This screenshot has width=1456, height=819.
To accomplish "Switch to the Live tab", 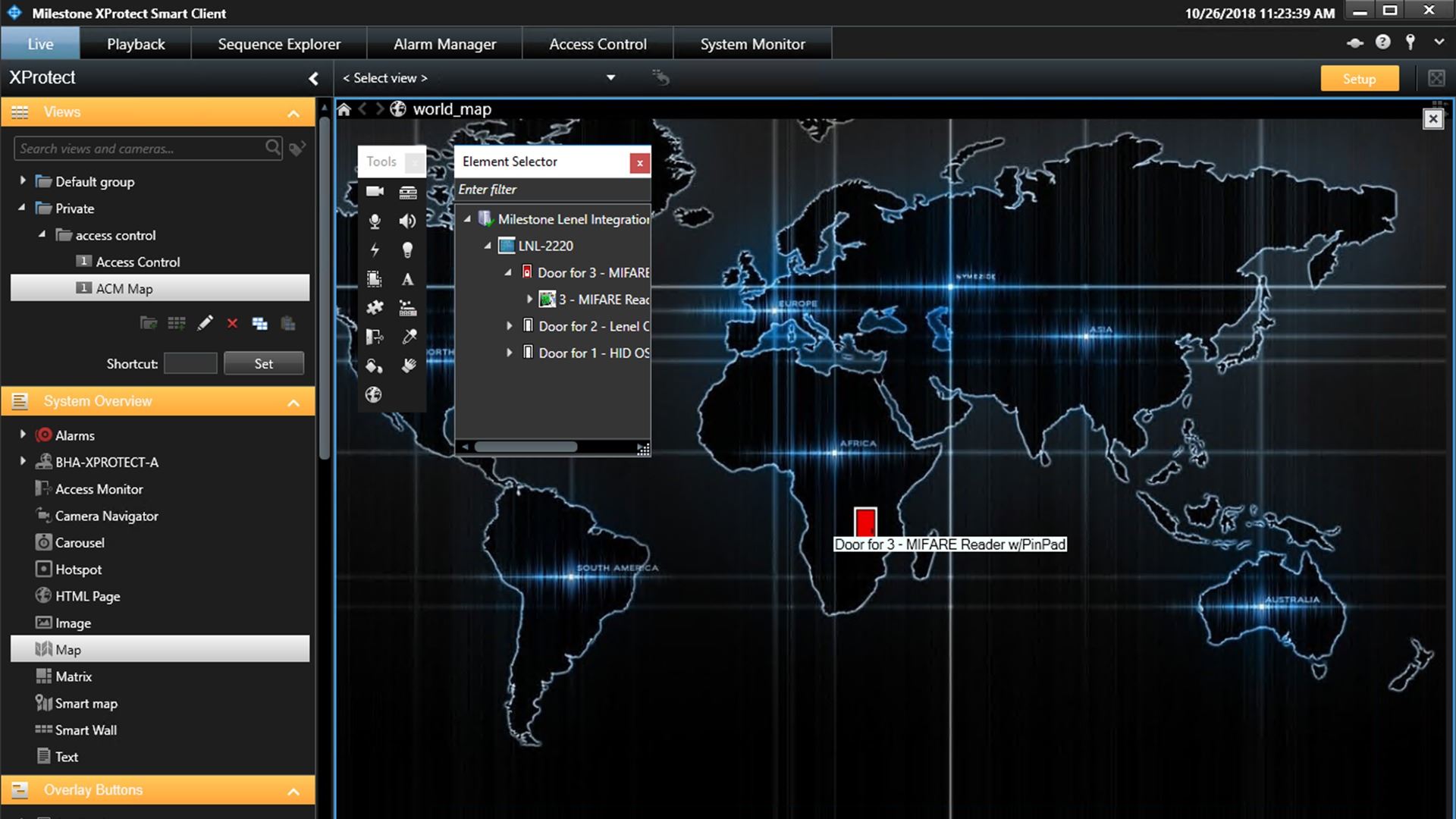I will pyautogui.click(x=40, y=44).
